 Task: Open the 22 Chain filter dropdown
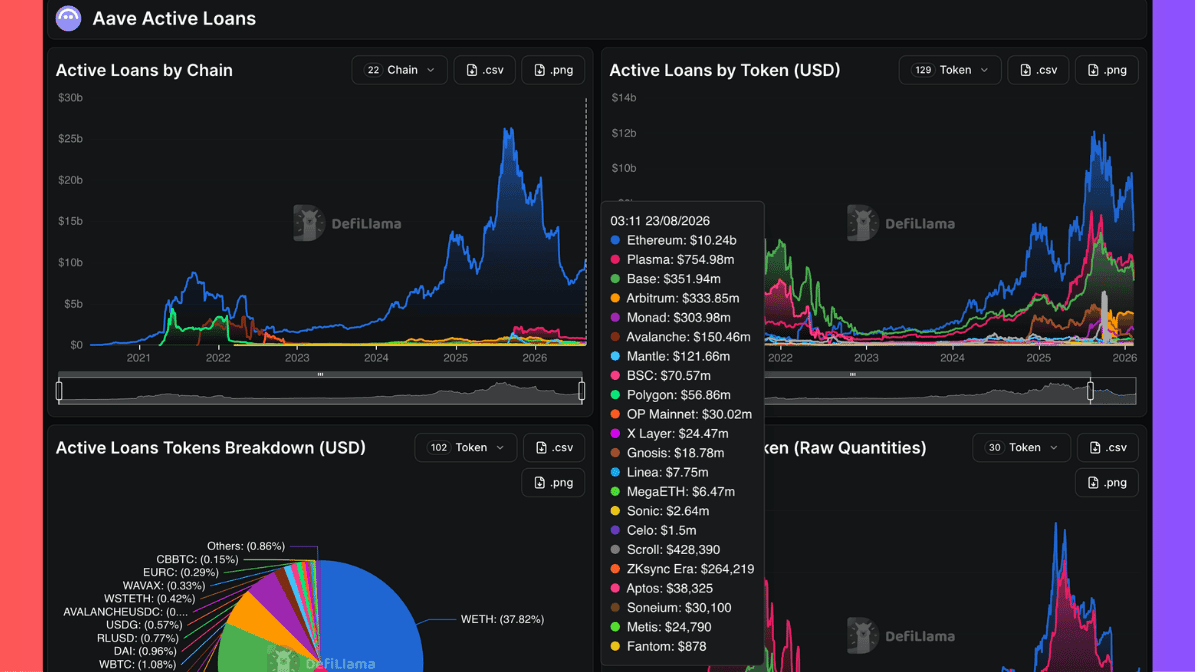(x=399, y=70)
